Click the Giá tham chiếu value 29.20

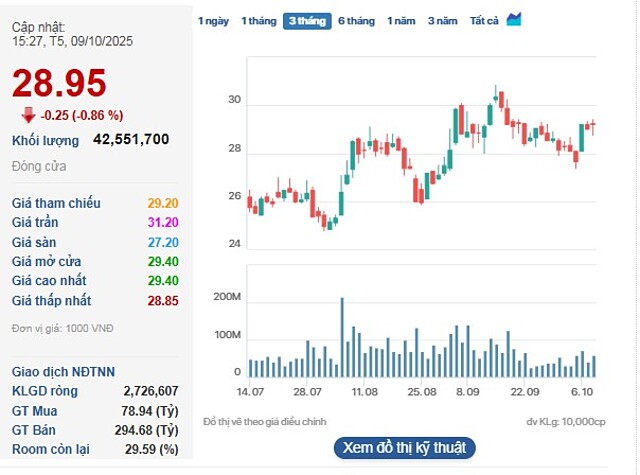[162, 203]
